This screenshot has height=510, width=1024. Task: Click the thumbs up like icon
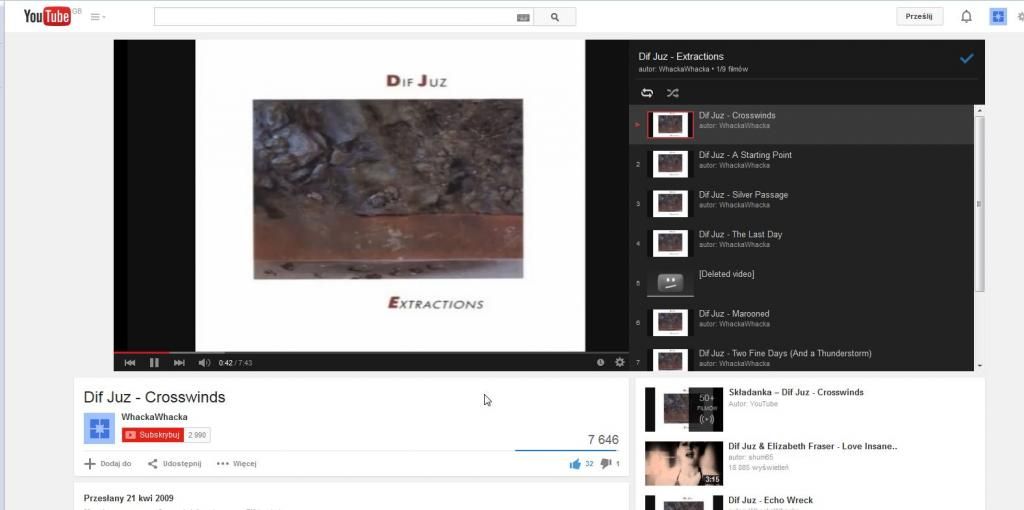(575, 464)
